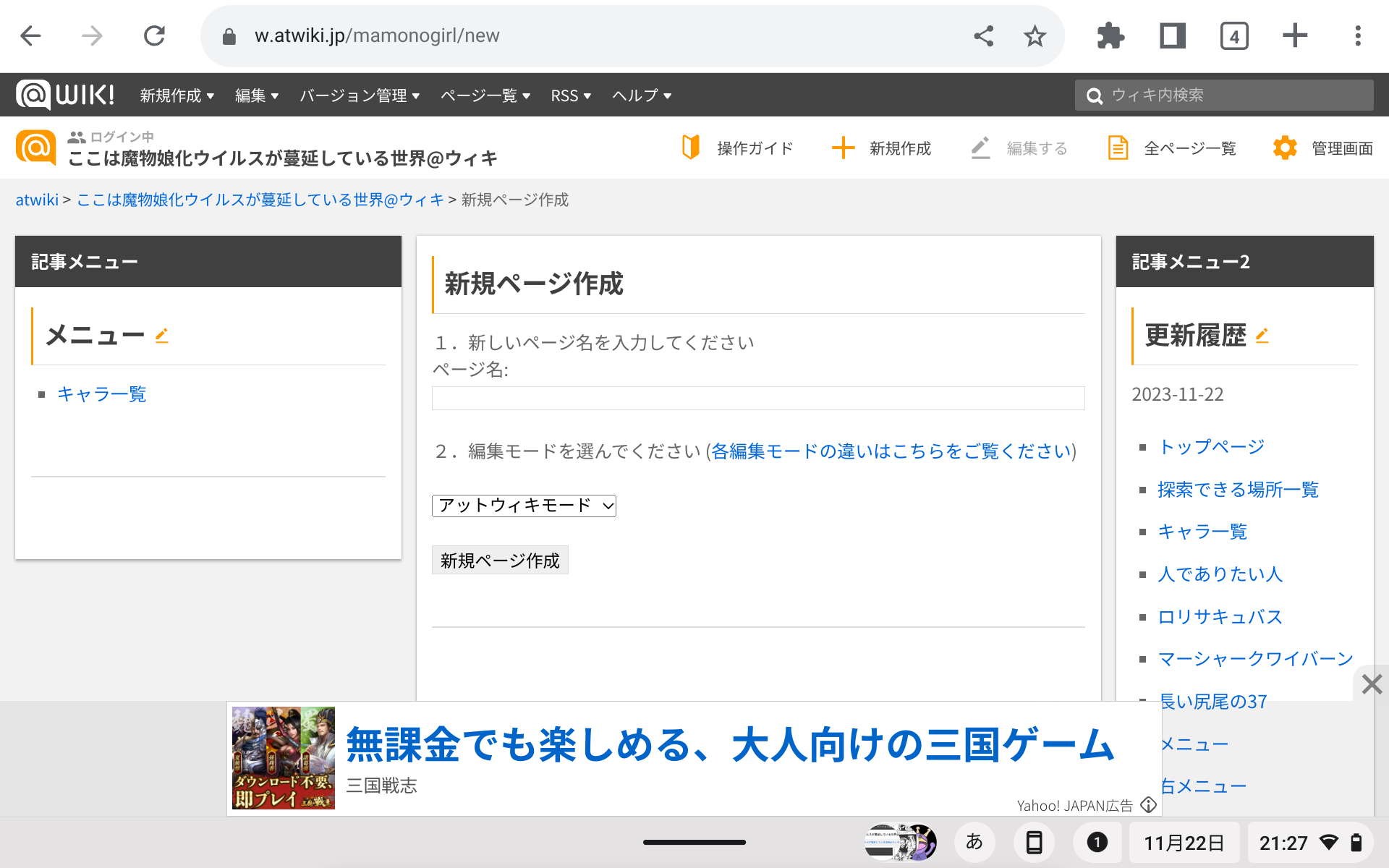
Task: Expand the 新規作成 dropdown in top menu
Action: pyautogui.click(x=177, y=95)
